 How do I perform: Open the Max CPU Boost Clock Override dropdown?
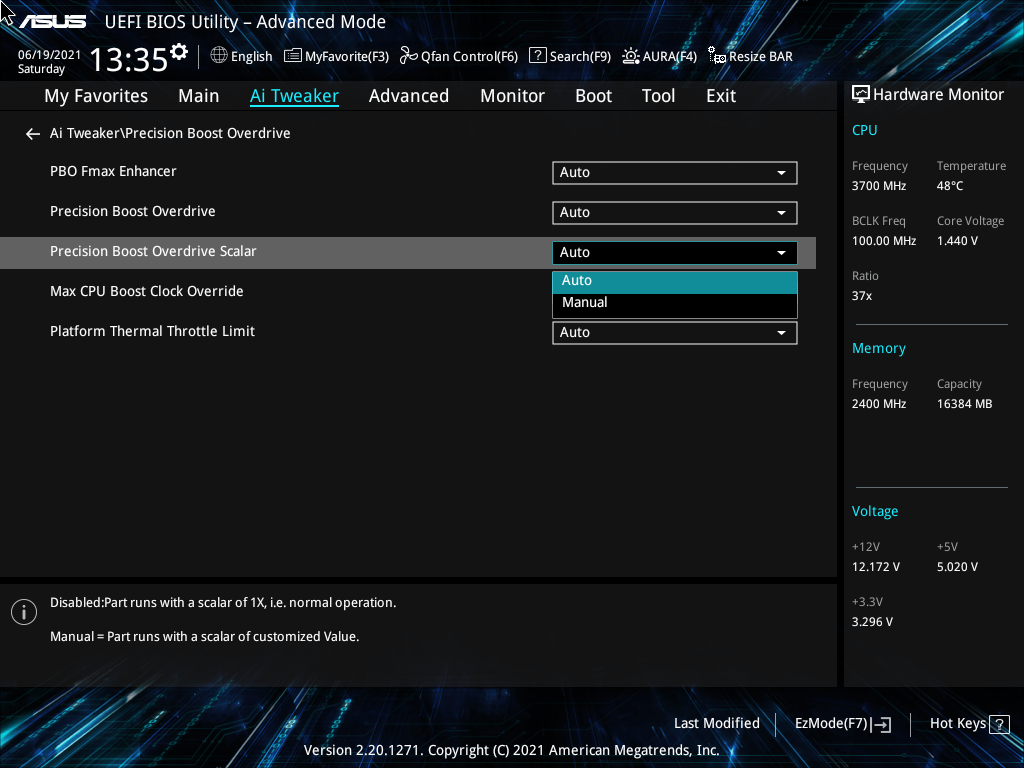pos(674,292)
